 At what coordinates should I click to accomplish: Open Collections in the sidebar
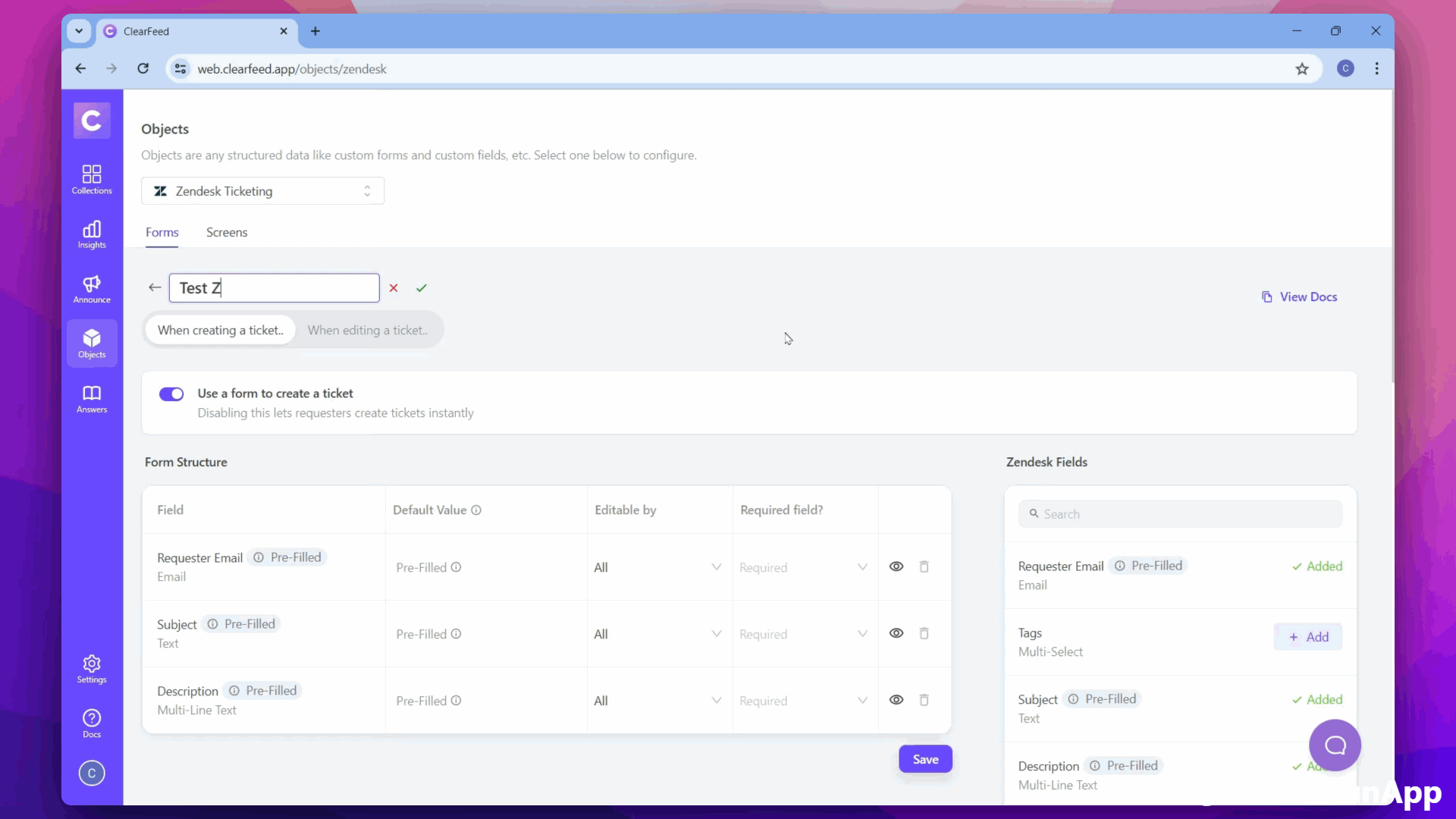pyautogui.click(x=92, y=180)
